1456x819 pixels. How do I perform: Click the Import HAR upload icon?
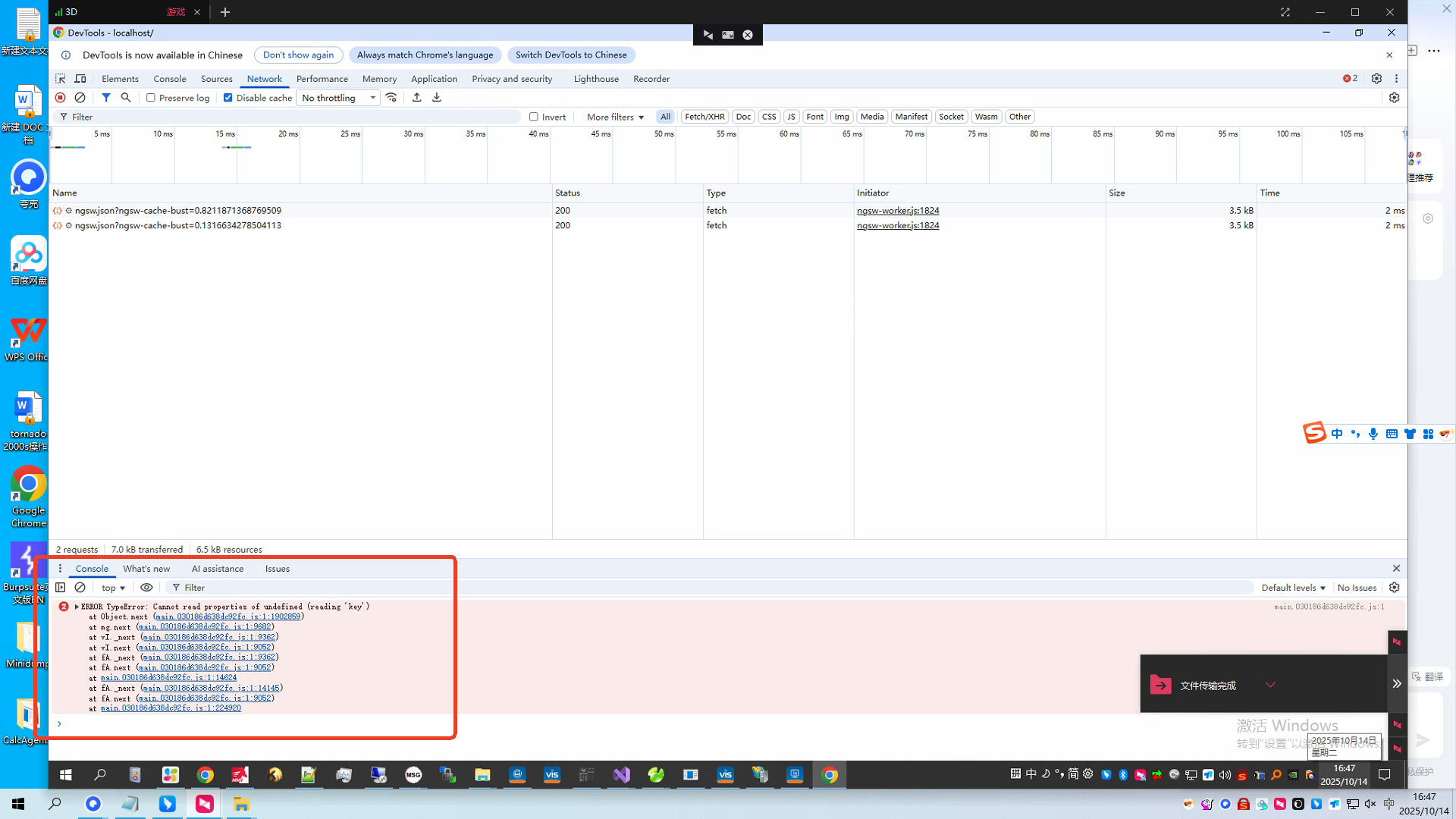point(417,98)
